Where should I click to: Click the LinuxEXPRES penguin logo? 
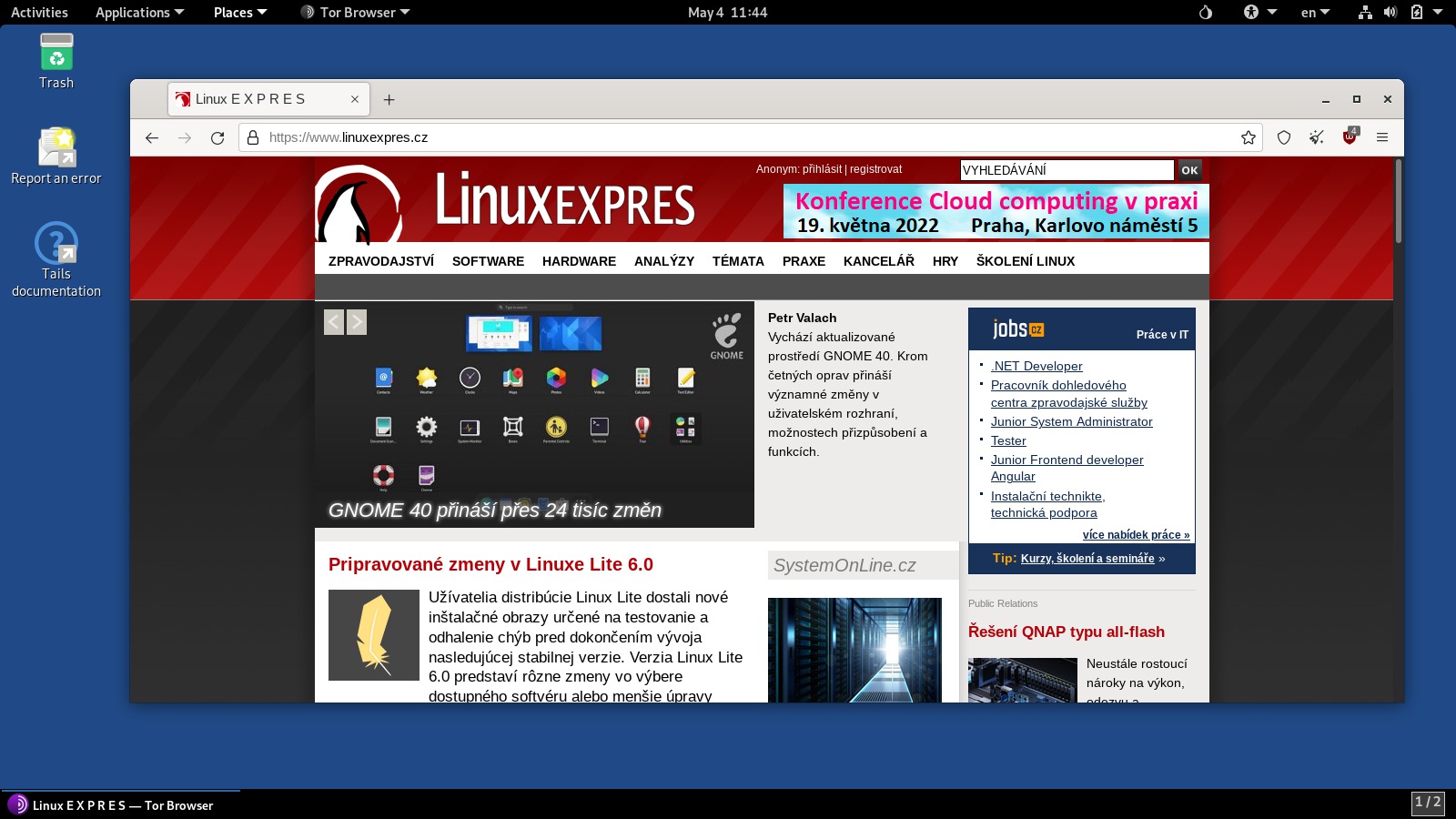point(359,205)
